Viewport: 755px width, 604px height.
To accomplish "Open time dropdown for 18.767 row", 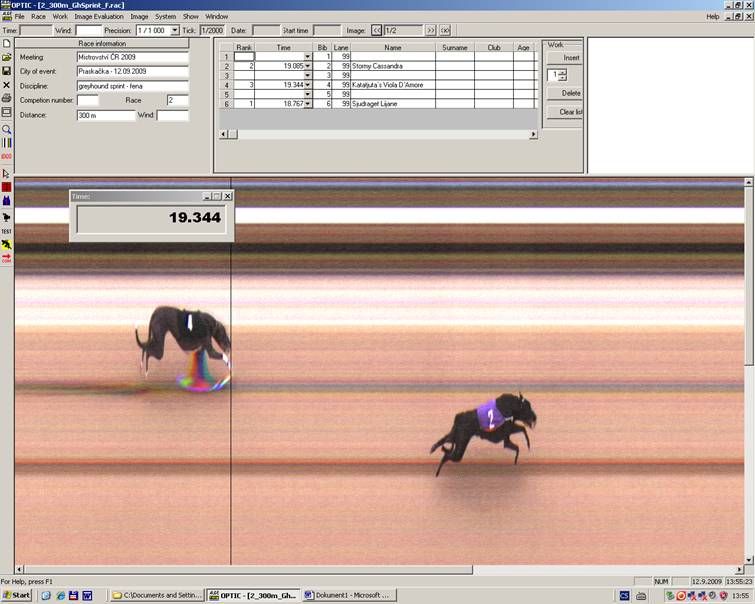I will (307, 104).
